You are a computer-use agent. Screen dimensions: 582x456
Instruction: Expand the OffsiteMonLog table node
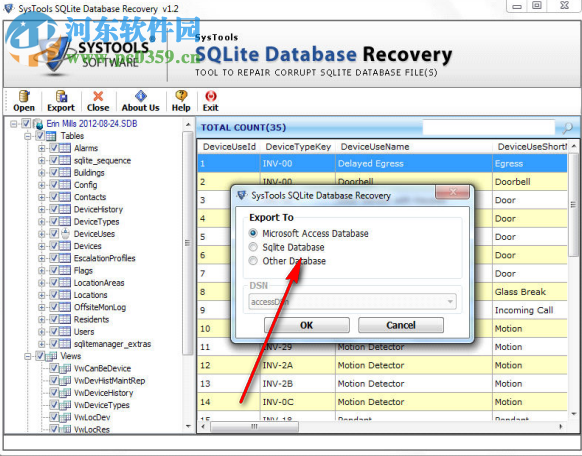tap(42, 308)
